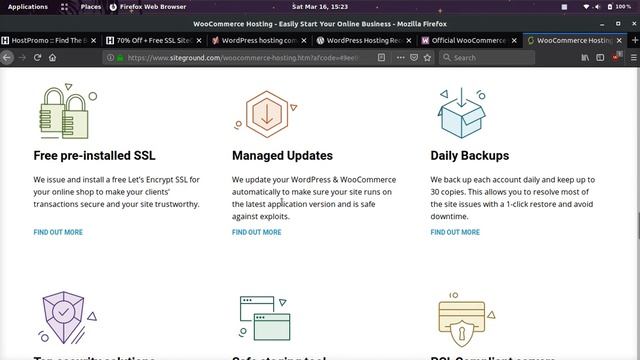Click the Sat Mar 16 clock
Viewport: 640px width, 360px height.
(320, 7)
